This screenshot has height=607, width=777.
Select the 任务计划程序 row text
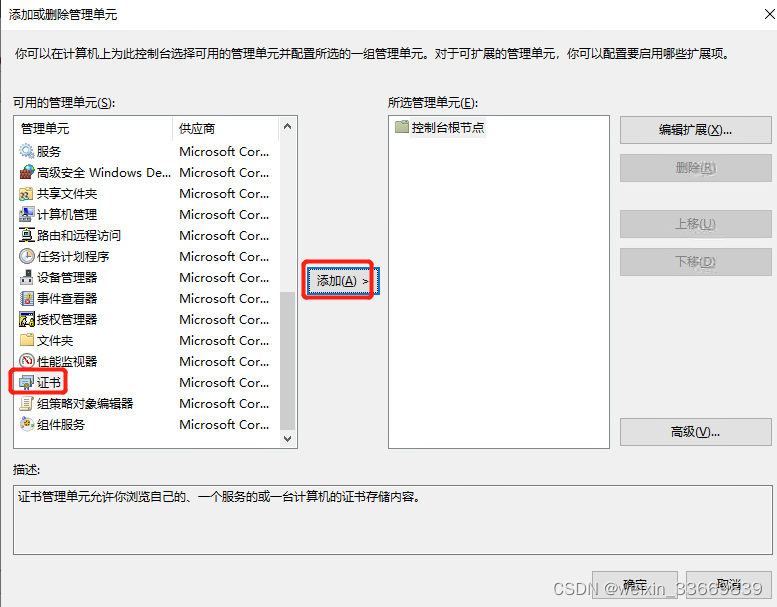pos(73,257)
